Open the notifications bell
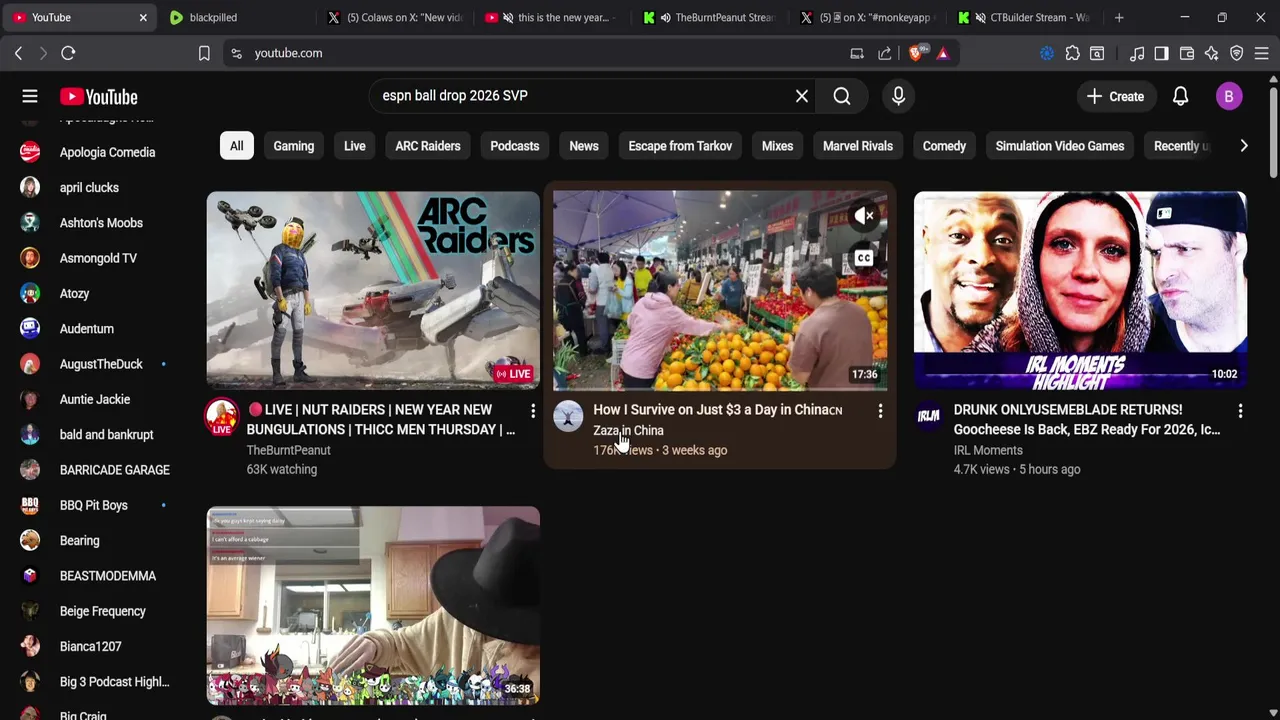 click(x=1180, y=97)
